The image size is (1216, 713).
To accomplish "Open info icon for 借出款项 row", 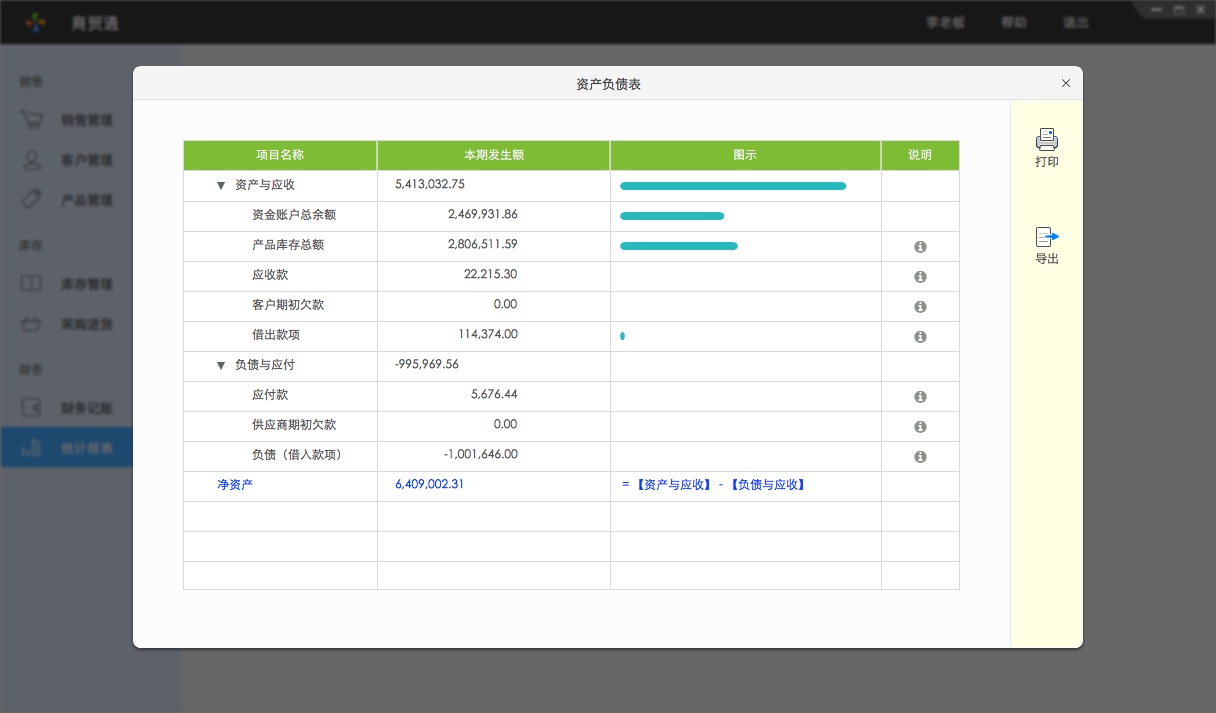I will tap(920, 337).
